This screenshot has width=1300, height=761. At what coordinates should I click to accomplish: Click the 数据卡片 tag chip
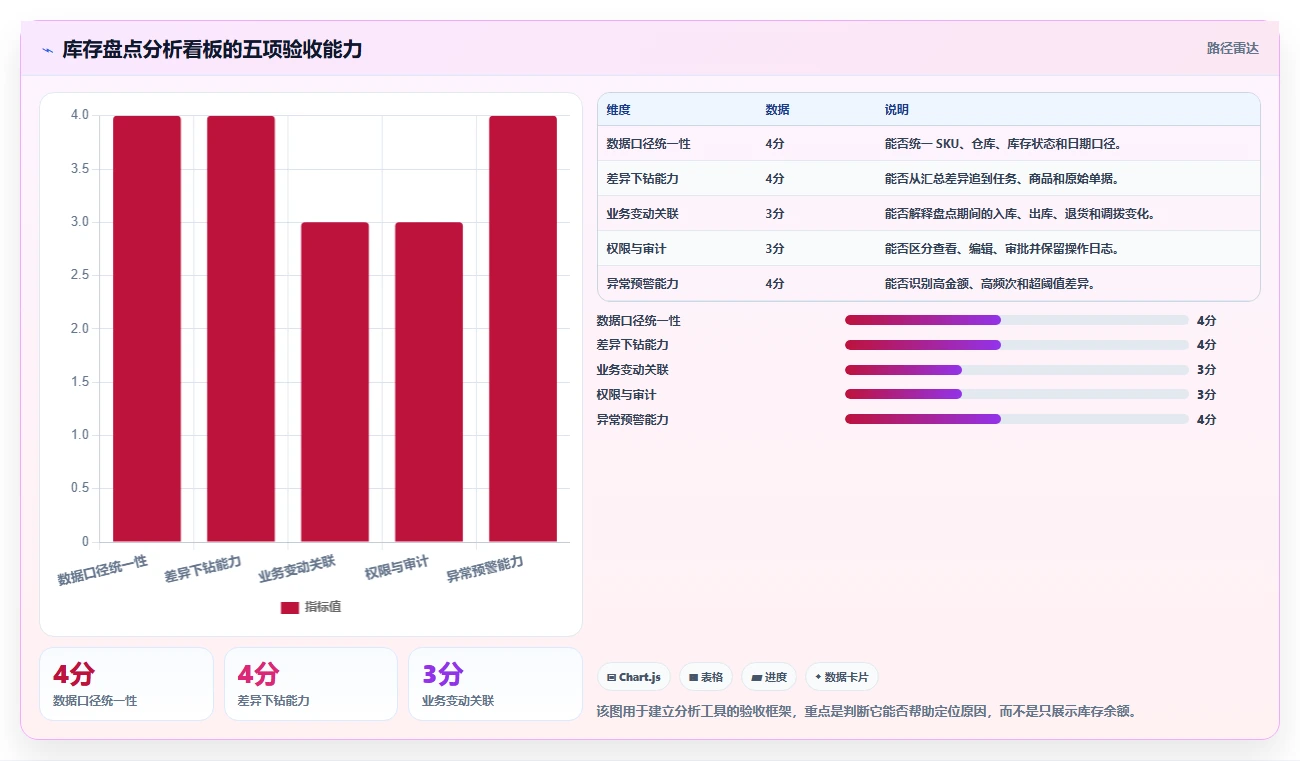(x=842, y=677)
